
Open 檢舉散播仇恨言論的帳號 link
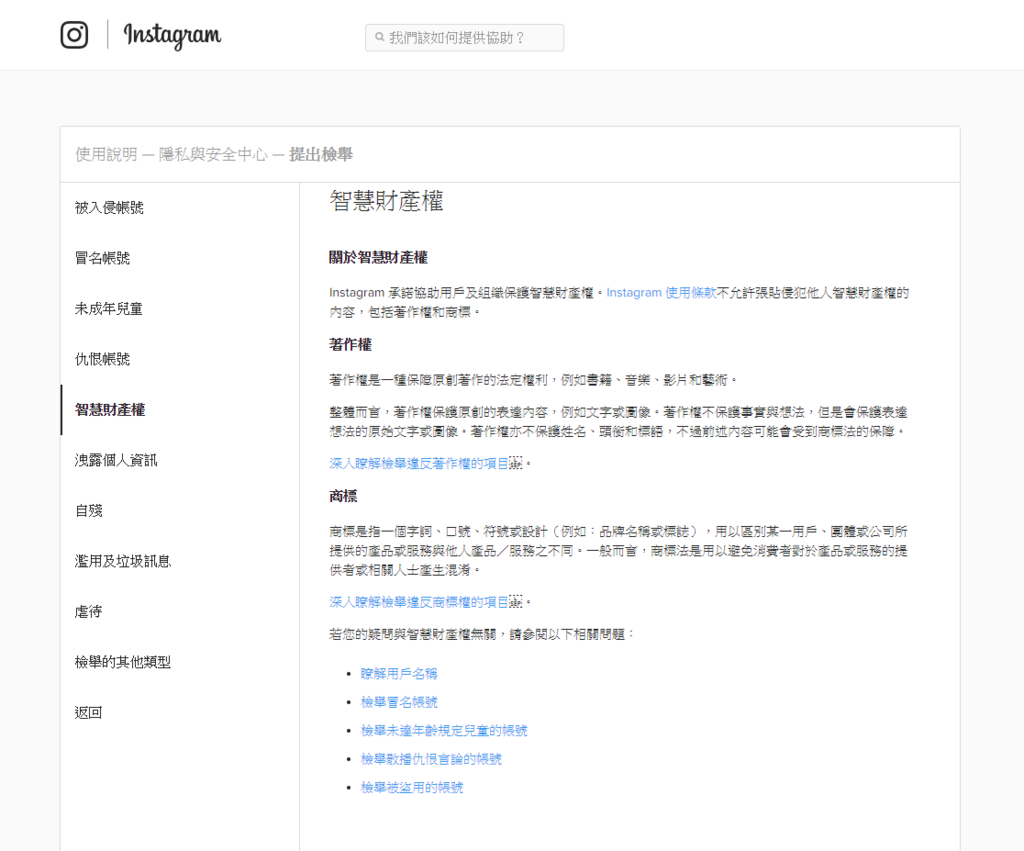click(x=431, y=759)
